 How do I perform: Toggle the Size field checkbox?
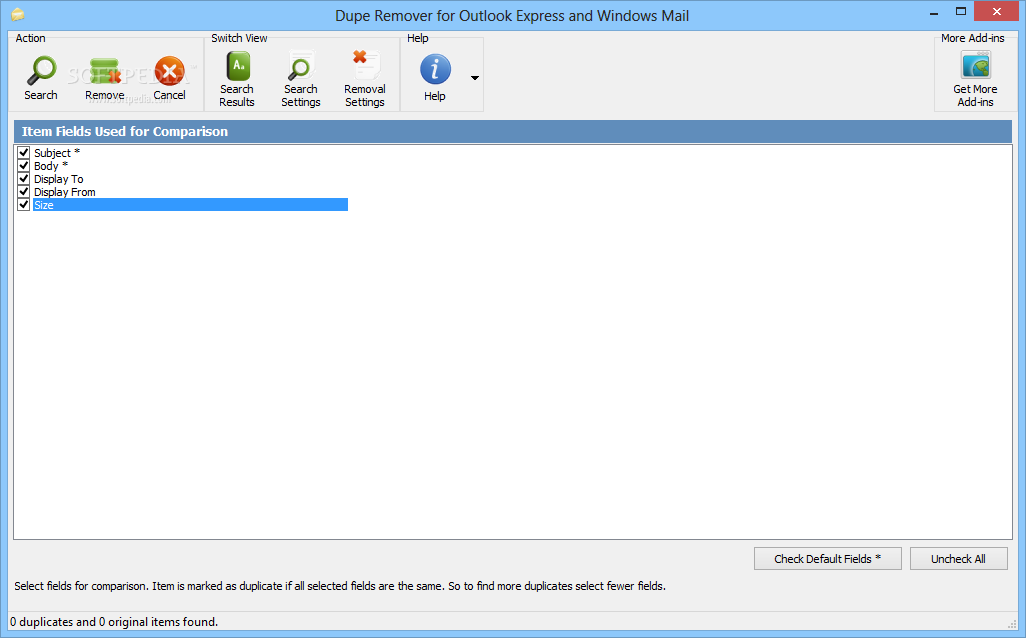click(x=24, y=205)
